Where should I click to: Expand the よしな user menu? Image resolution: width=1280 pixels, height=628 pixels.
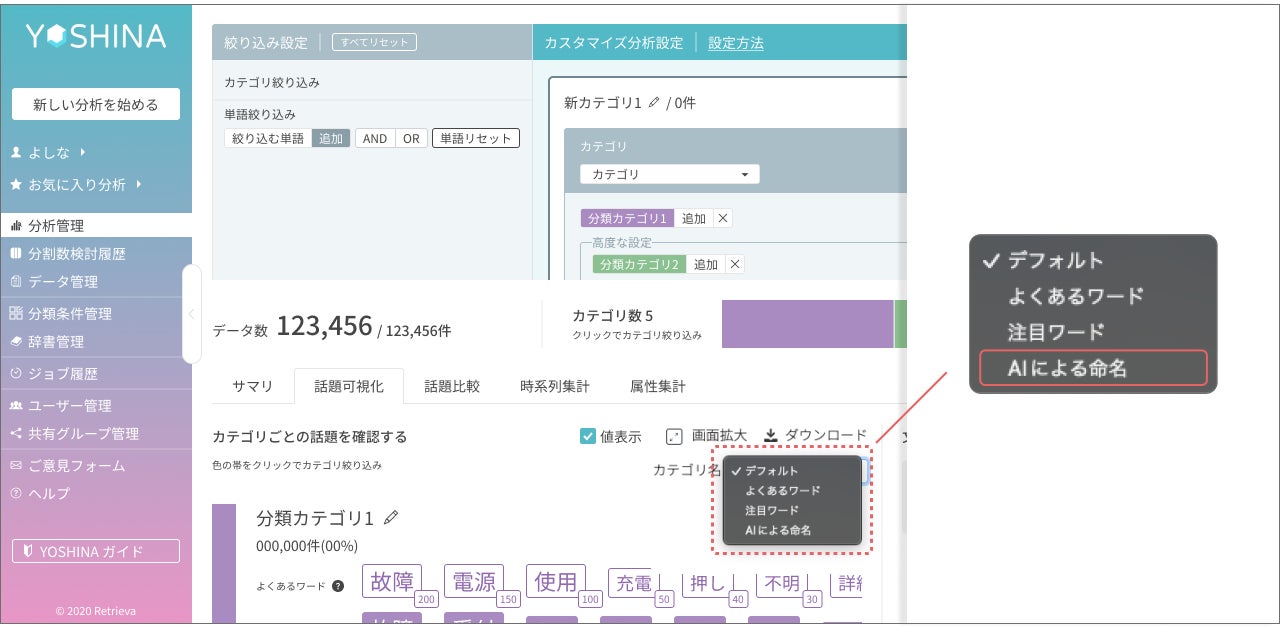[x=48, y=153]
